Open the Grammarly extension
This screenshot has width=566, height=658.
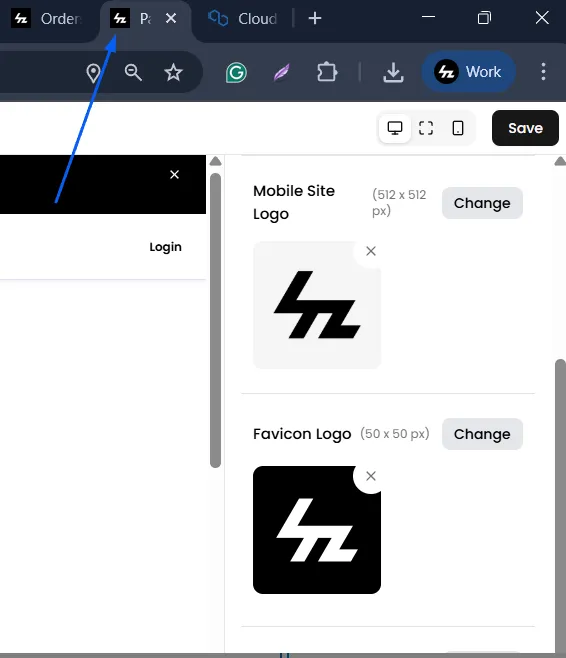click(x=236, y=73)
